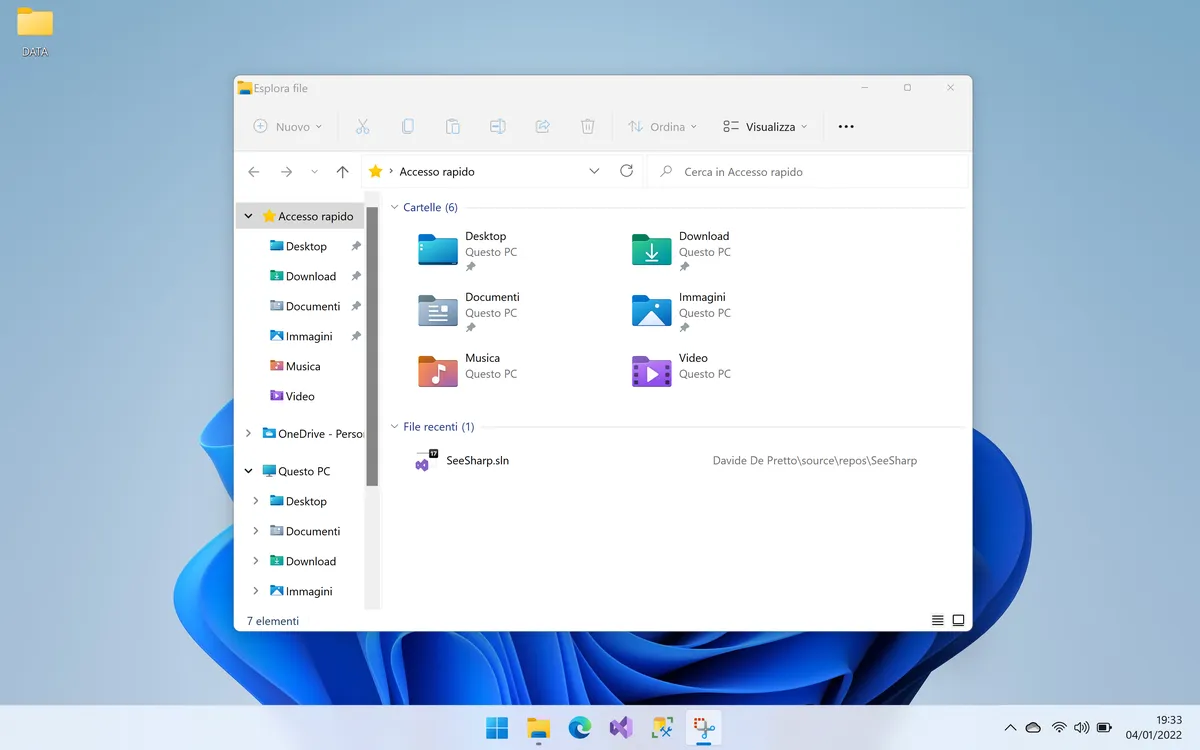
Task: Open Microsoft Edge from taskbar
Action: point(580,728)
